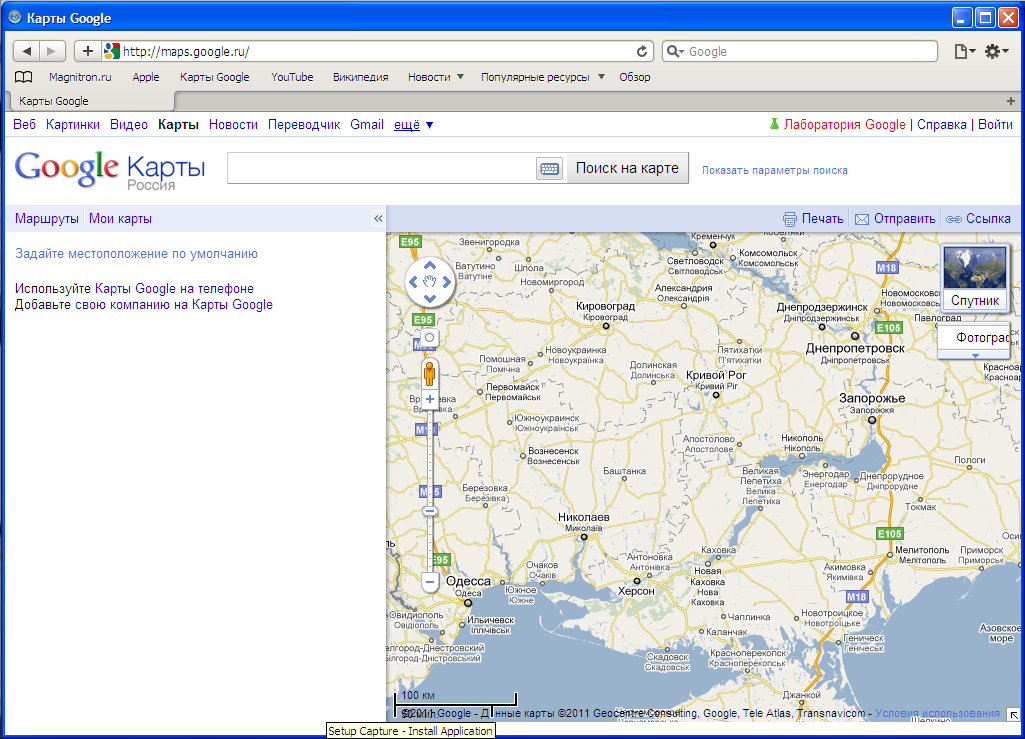Viewport: 1025px width, 739px height.
Task: Go to Картинки in the Google bar
Action: tap(73, 124)
